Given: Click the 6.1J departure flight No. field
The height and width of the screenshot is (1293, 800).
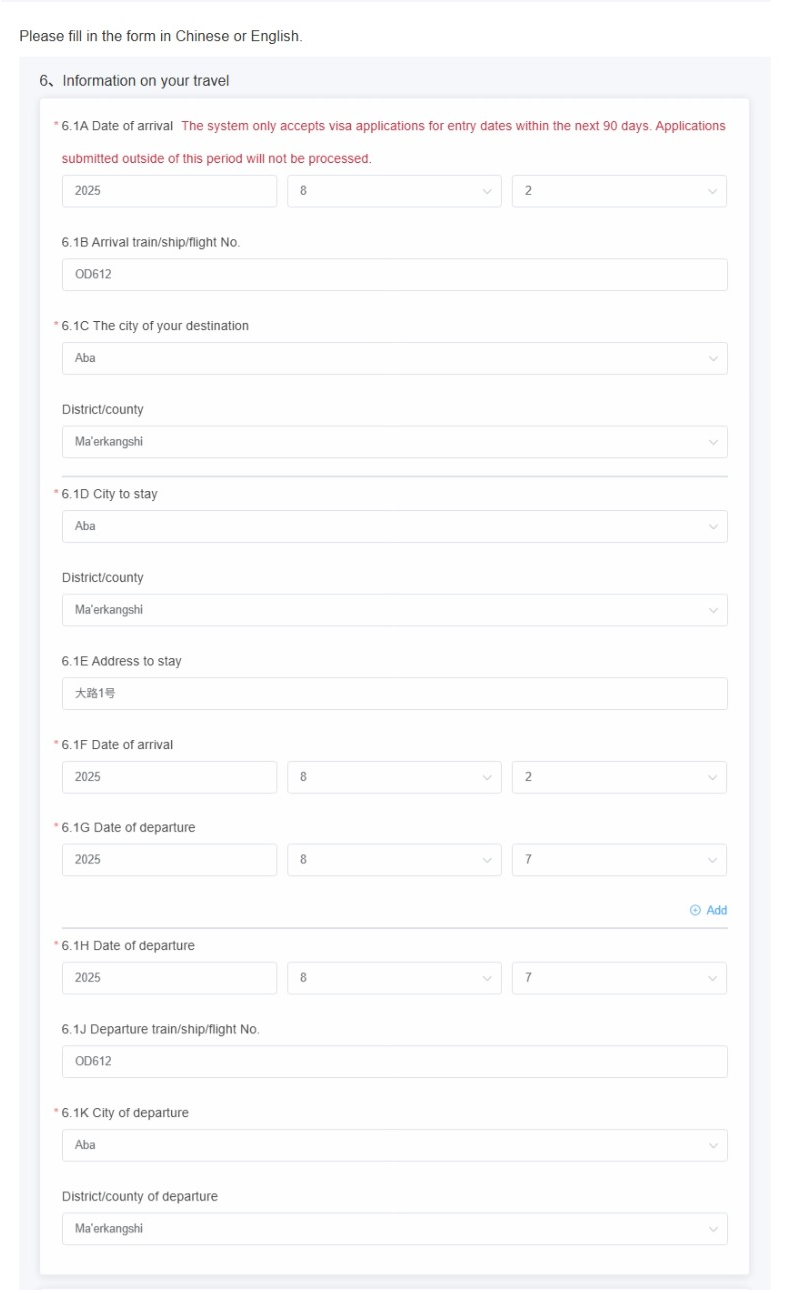Looking at the screenshot, I should coord(394,1061).
